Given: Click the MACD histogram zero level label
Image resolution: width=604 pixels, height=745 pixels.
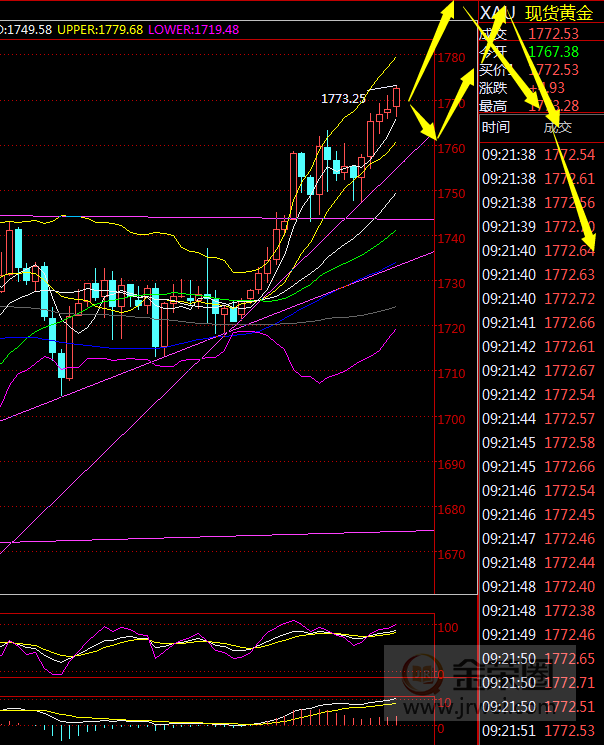Looking at the screenshot, I should (441, 729).
